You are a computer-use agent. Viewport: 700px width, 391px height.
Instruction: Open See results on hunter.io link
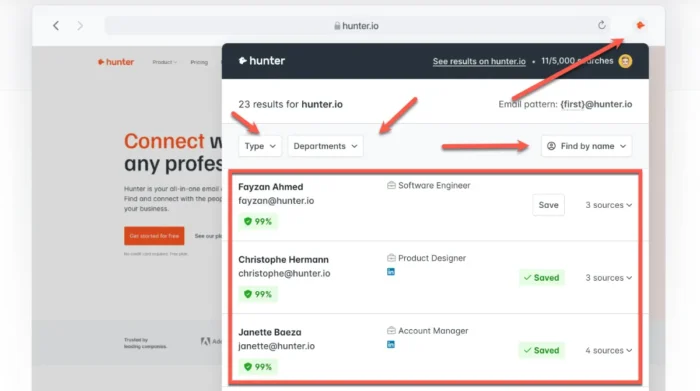tap(479, 61)
